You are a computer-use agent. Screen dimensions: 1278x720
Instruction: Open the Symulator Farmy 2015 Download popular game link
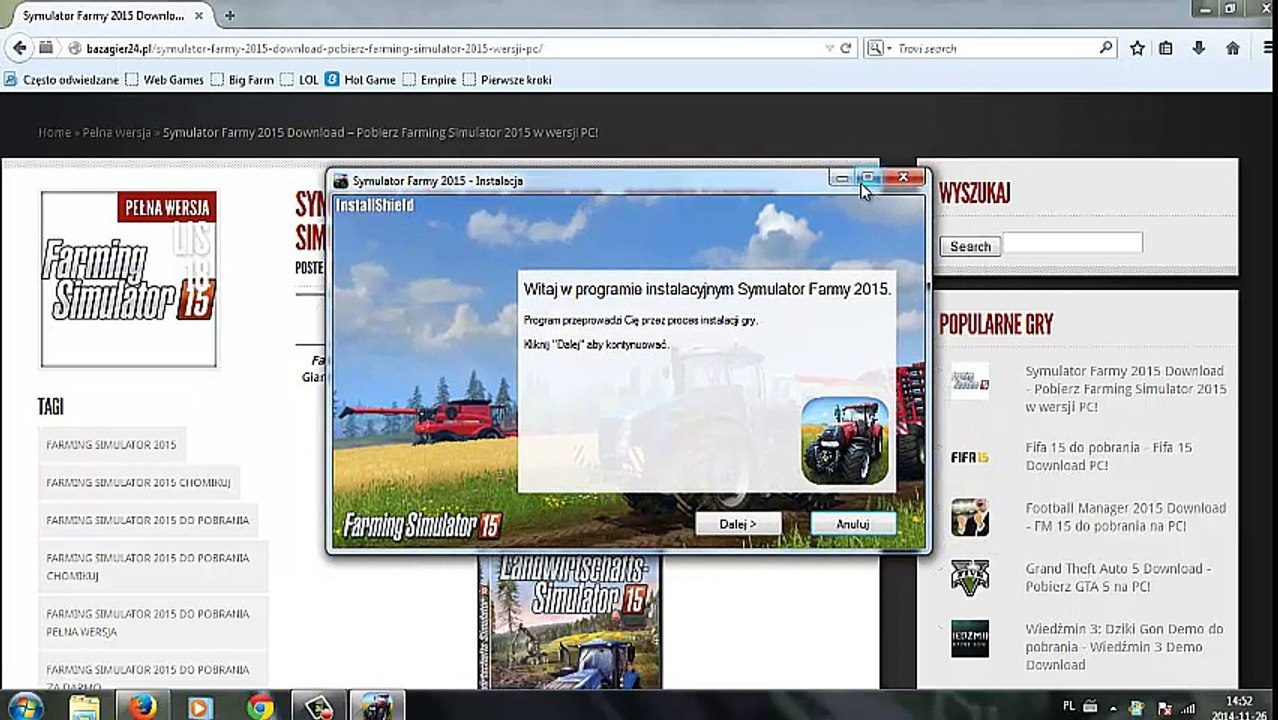[1125, 389]
